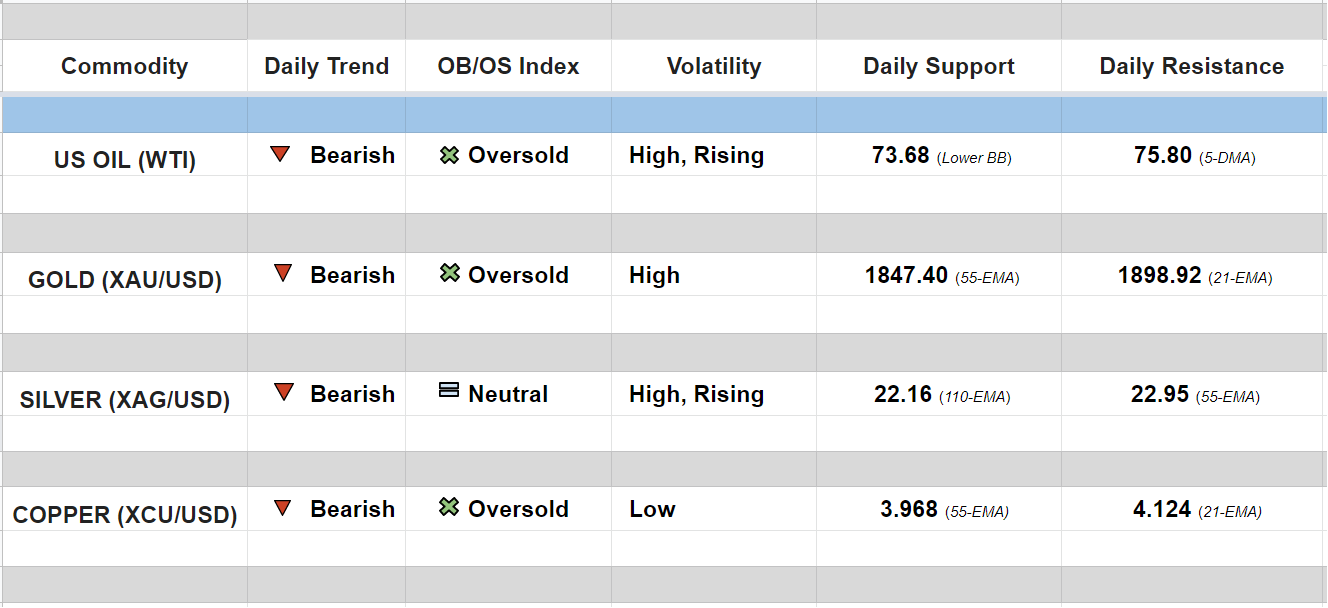Click the green oversold X icon for COPPER
Image resolution: width=1328 pixels, height=608 pixels.
tap(449, 507)
